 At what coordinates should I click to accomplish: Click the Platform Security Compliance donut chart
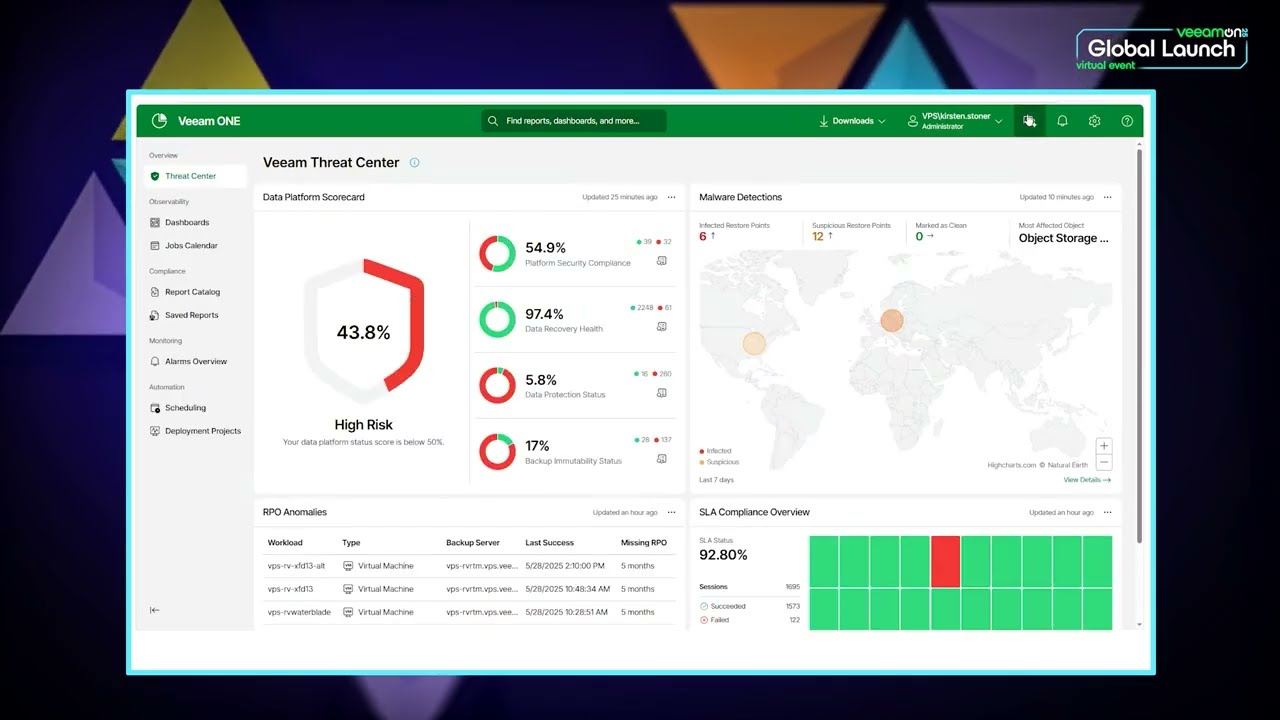tap(497, 254)
